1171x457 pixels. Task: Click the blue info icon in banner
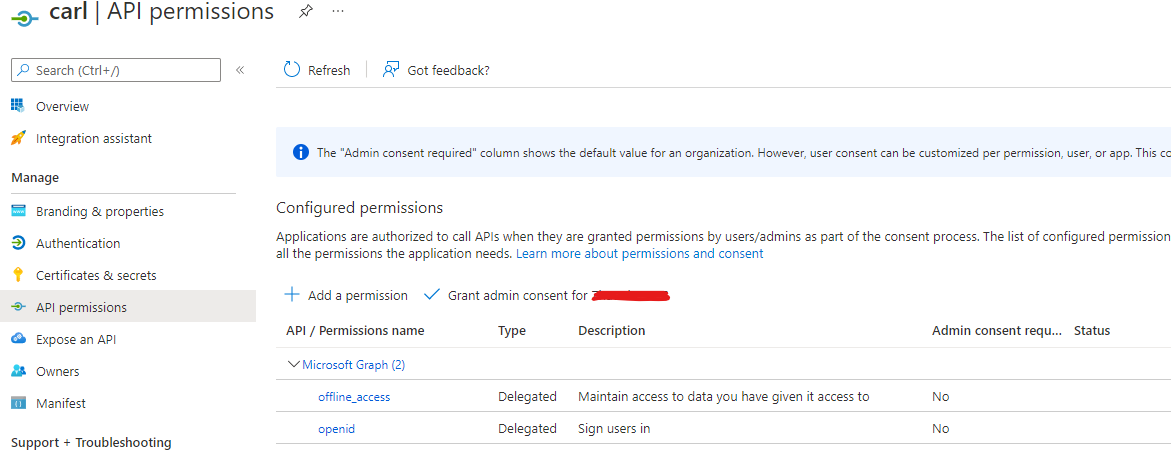click(x=300, y=153)
